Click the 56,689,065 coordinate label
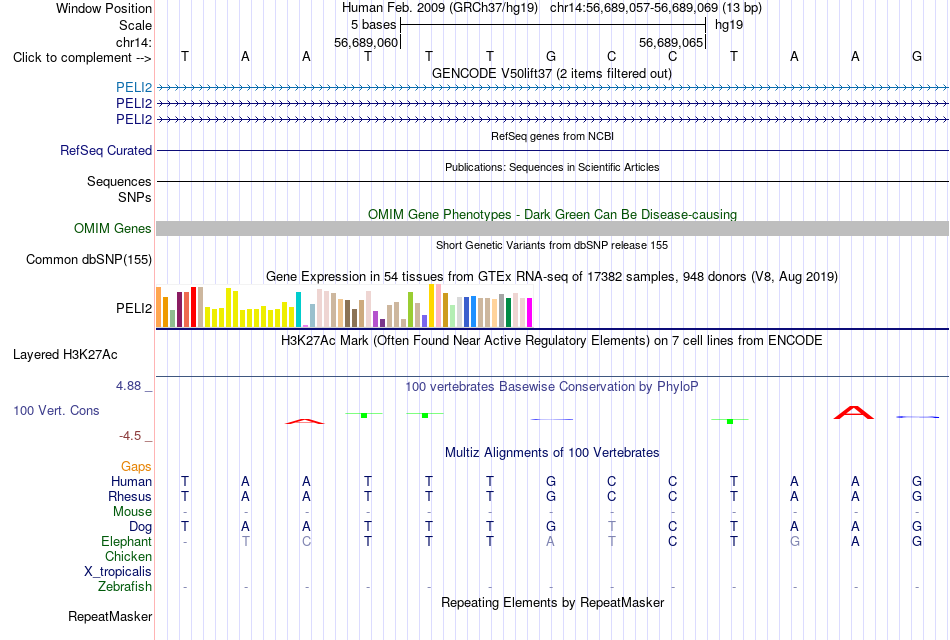This screenshot has width=950, height=640. coord(671,42)
